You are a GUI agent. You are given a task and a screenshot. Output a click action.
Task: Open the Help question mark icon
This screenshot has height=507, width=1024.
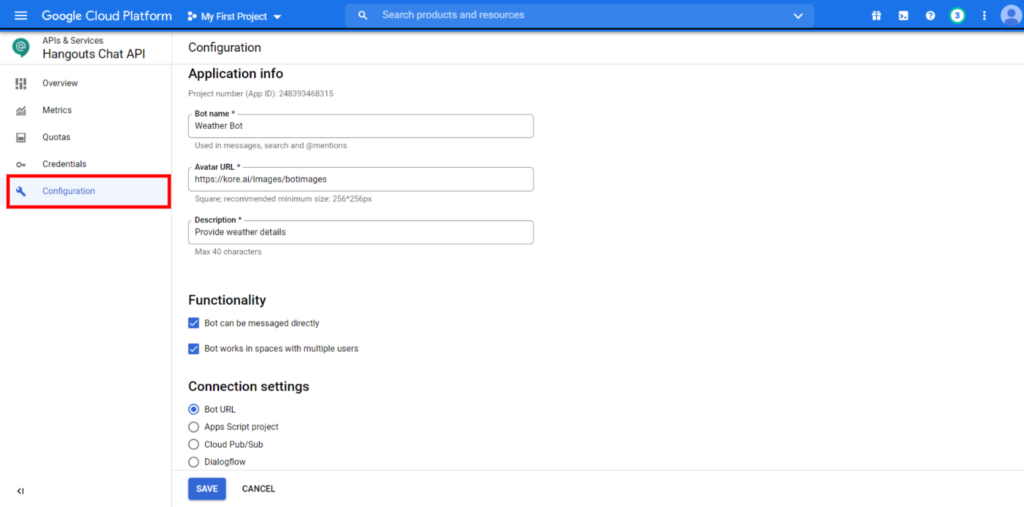(x=930, y=16)
